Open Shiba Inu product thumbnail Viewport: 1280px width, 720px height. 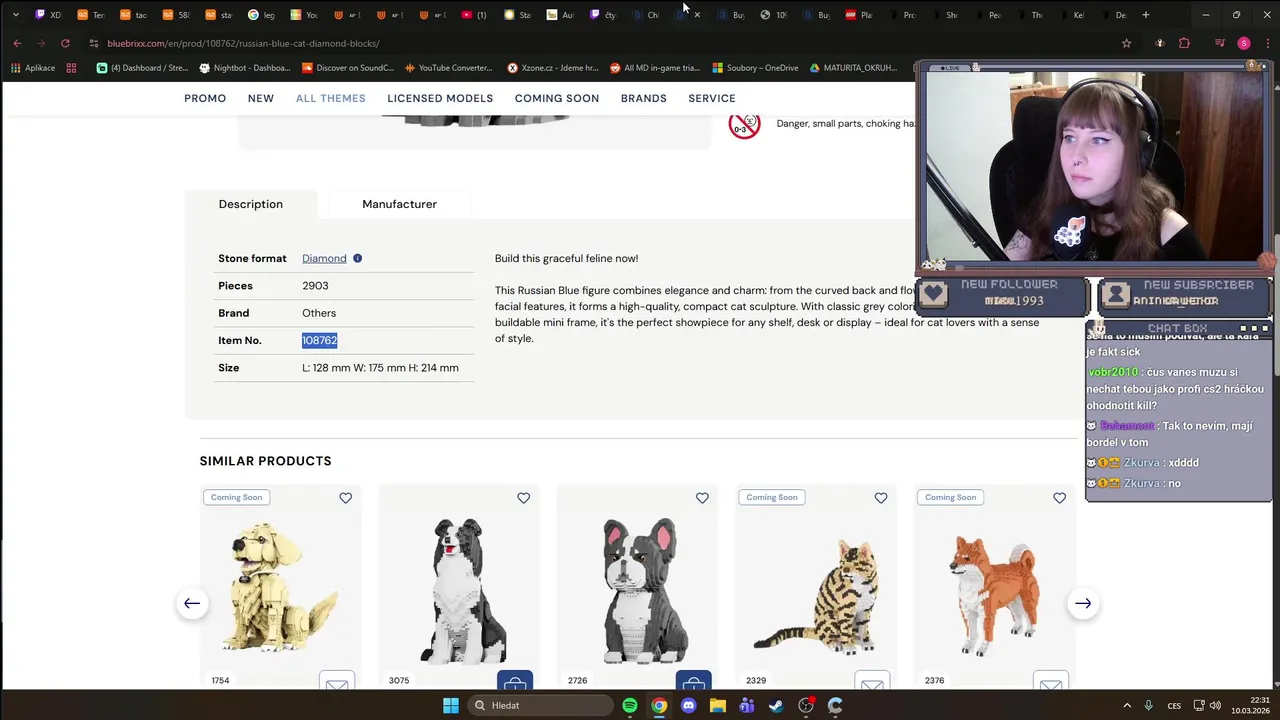tap(994, 597)
